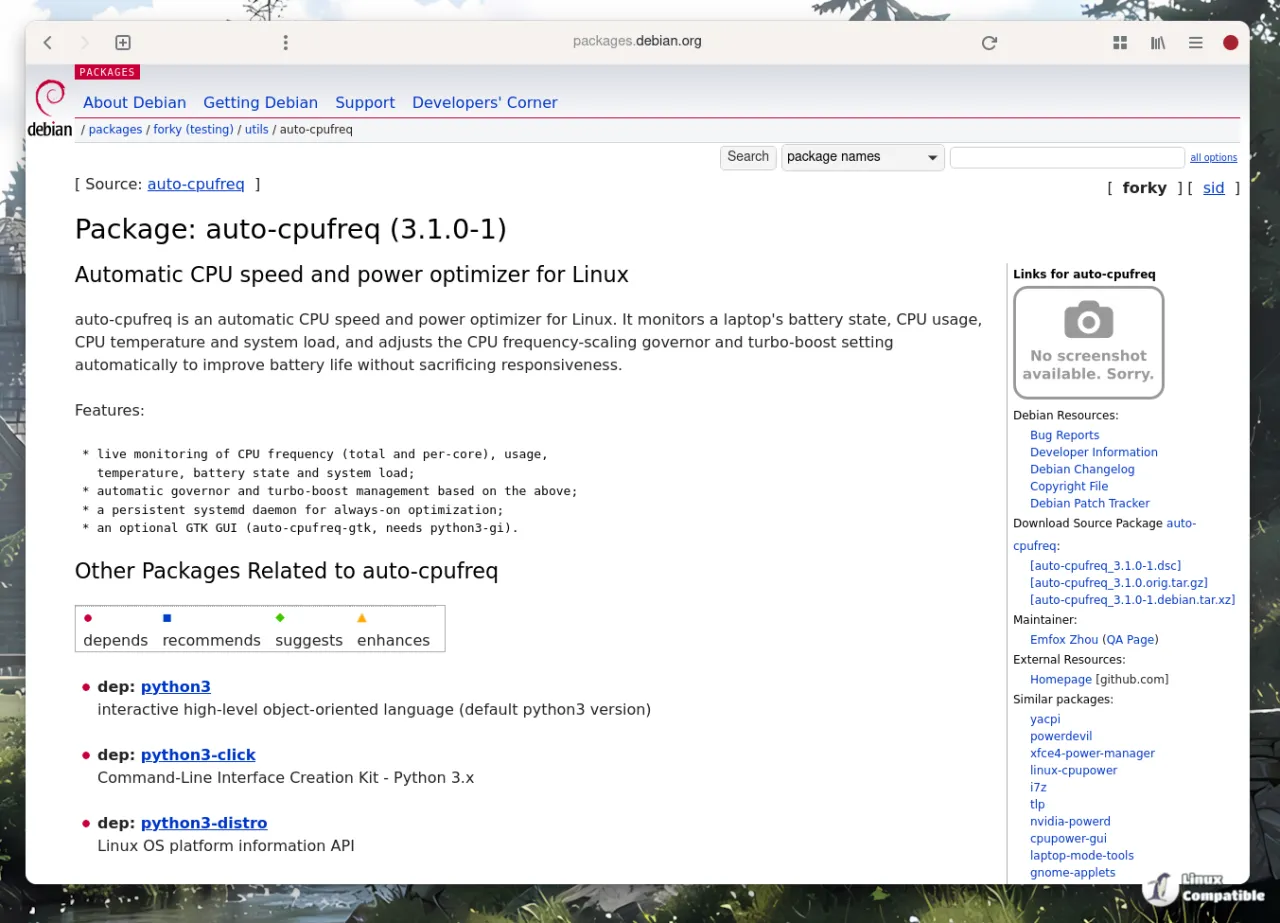This screenshot has height=923, width=1280.
Task: Focus the package search text field
Action: (x=1067, y=157)
